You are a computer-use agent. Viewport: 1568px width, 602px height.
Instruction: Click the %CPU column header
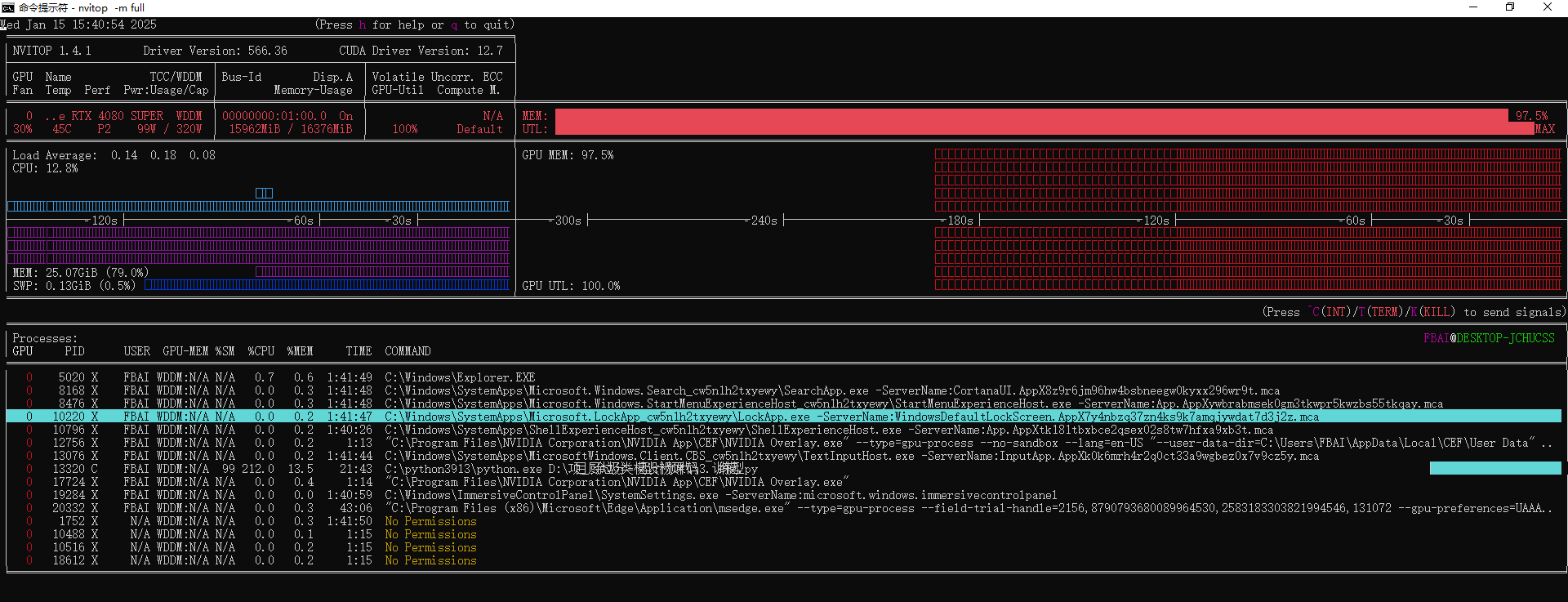(x=261, y=351)
